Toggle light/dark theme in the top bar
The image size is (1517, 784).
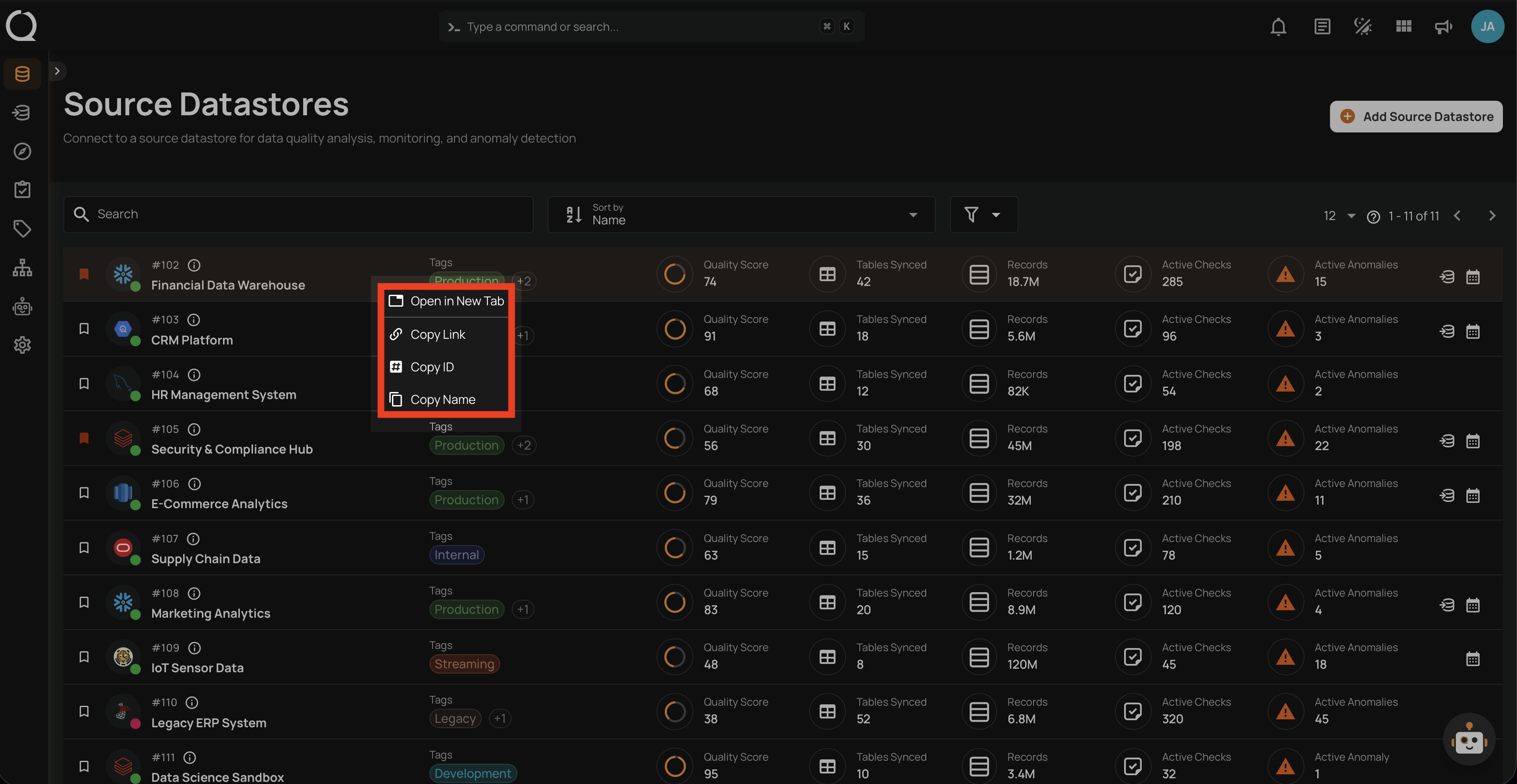(1362, 26)
